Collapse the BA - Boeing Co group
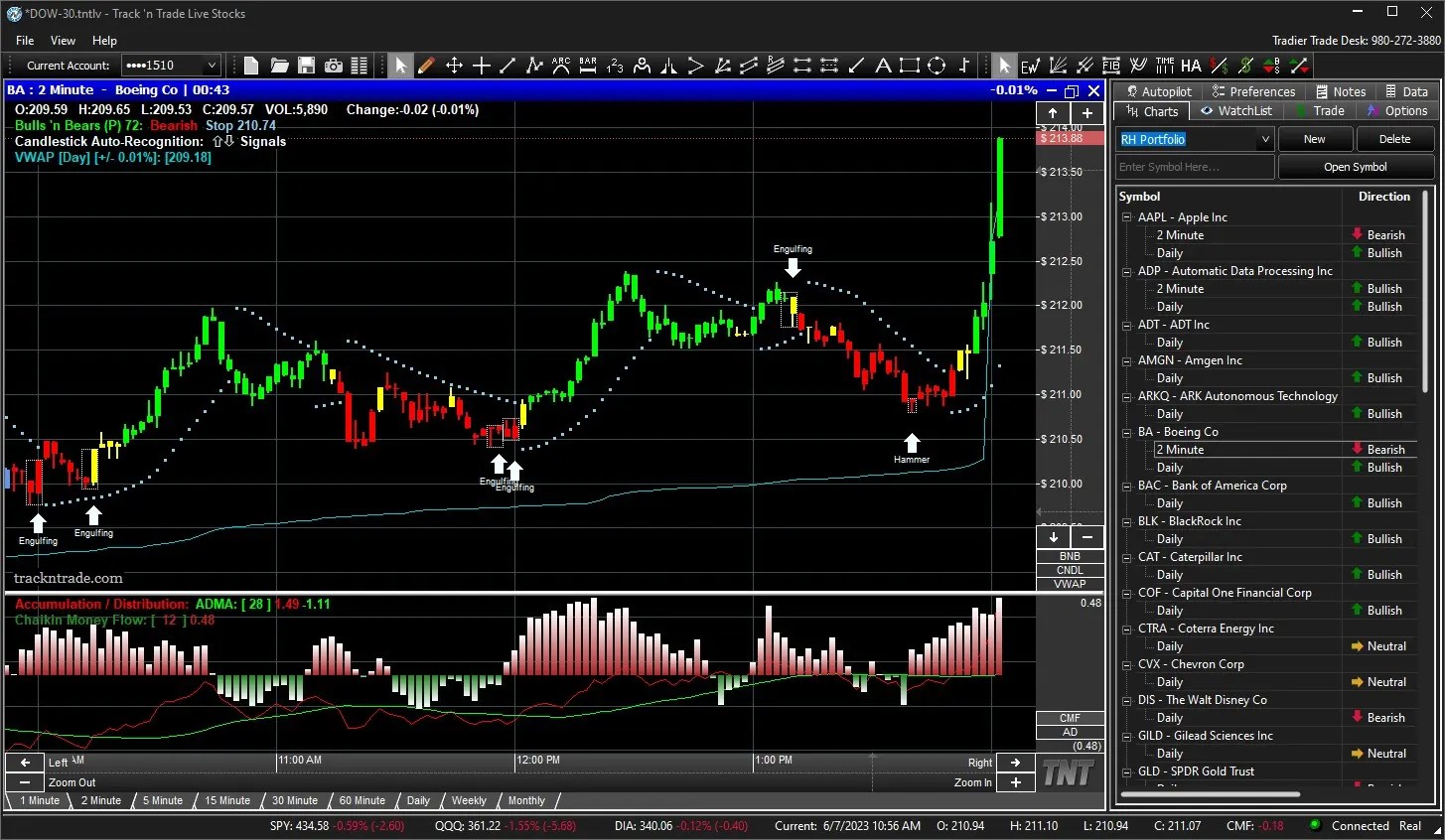This screenshot has width=1445, height=840. [1126, 431]
